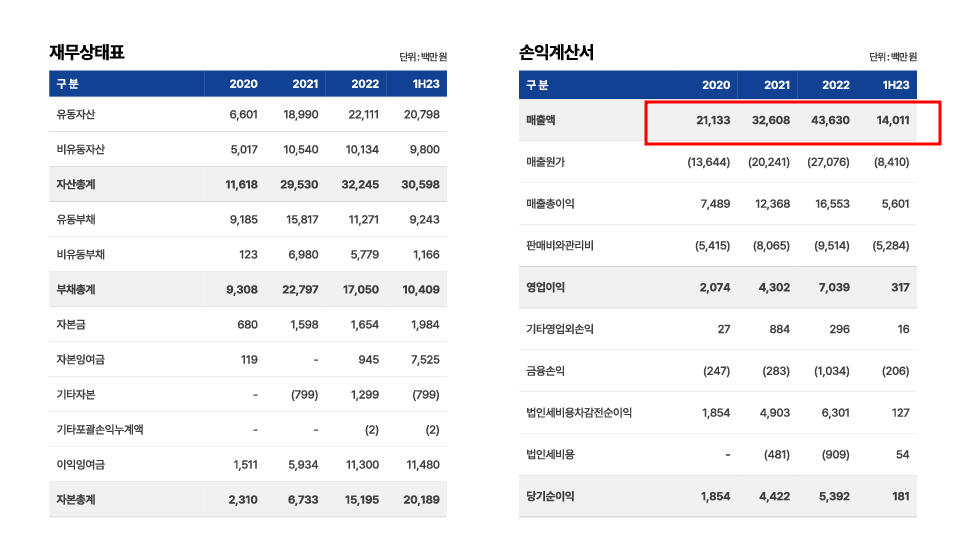Click the 2022 header in 재무상태표
Screen dimensions: 971x553
click(x=365, y=84)
